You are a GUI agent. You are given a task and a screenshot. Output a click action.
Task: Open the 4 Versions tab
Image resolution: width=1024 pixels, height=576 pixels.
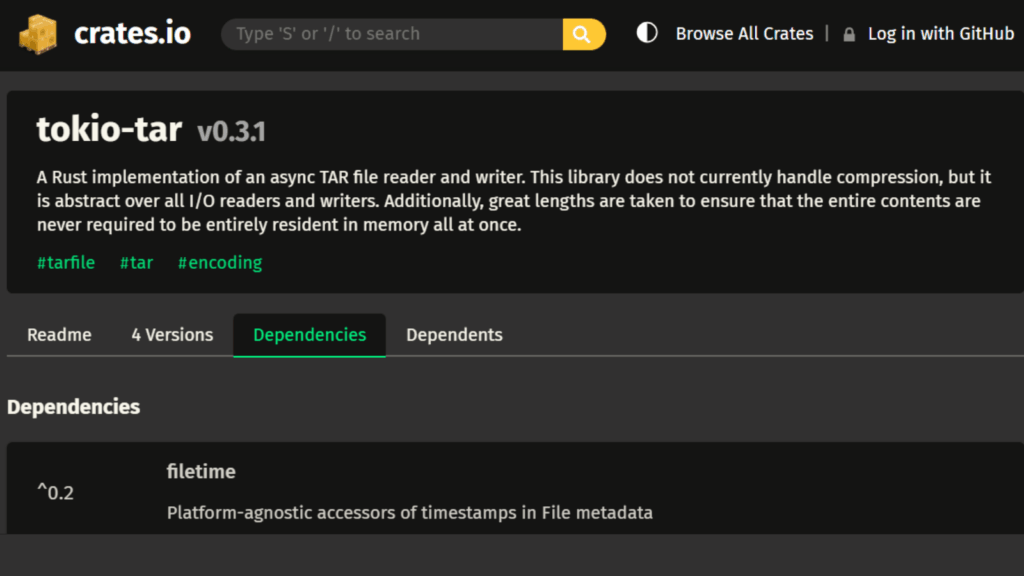[x=172, y=335]
